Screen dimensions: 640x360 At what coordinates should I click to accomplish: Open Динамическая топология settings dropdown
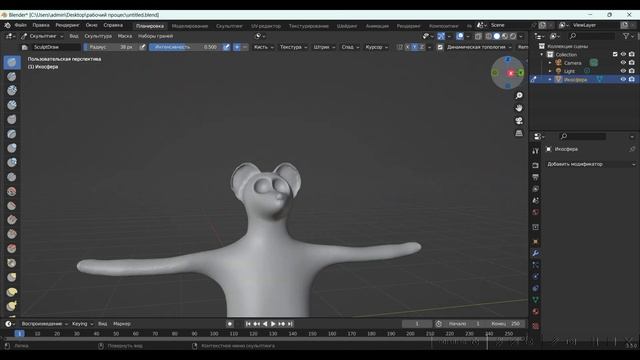[479, 47]
